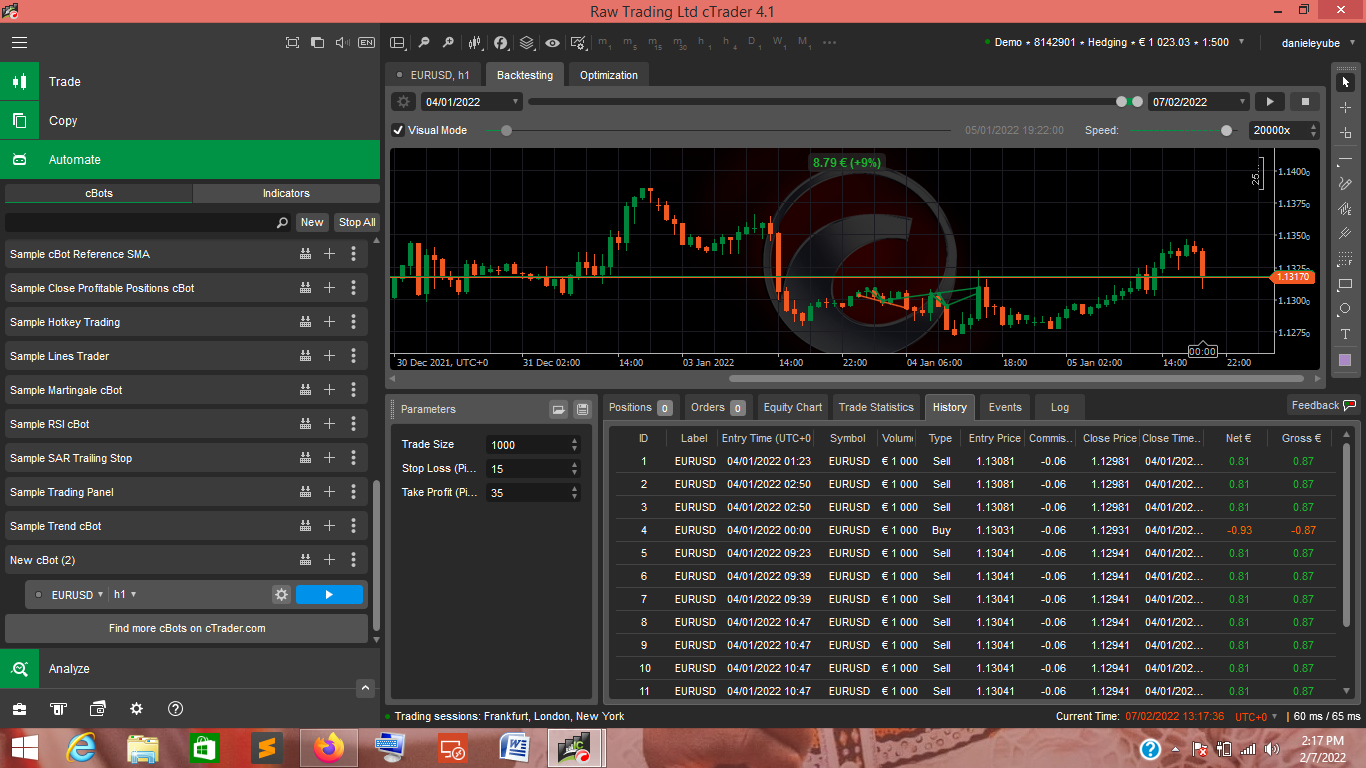The image size is (1366, 768).
Task: Mute the application sounds
Action: click(x=342, y=43)
